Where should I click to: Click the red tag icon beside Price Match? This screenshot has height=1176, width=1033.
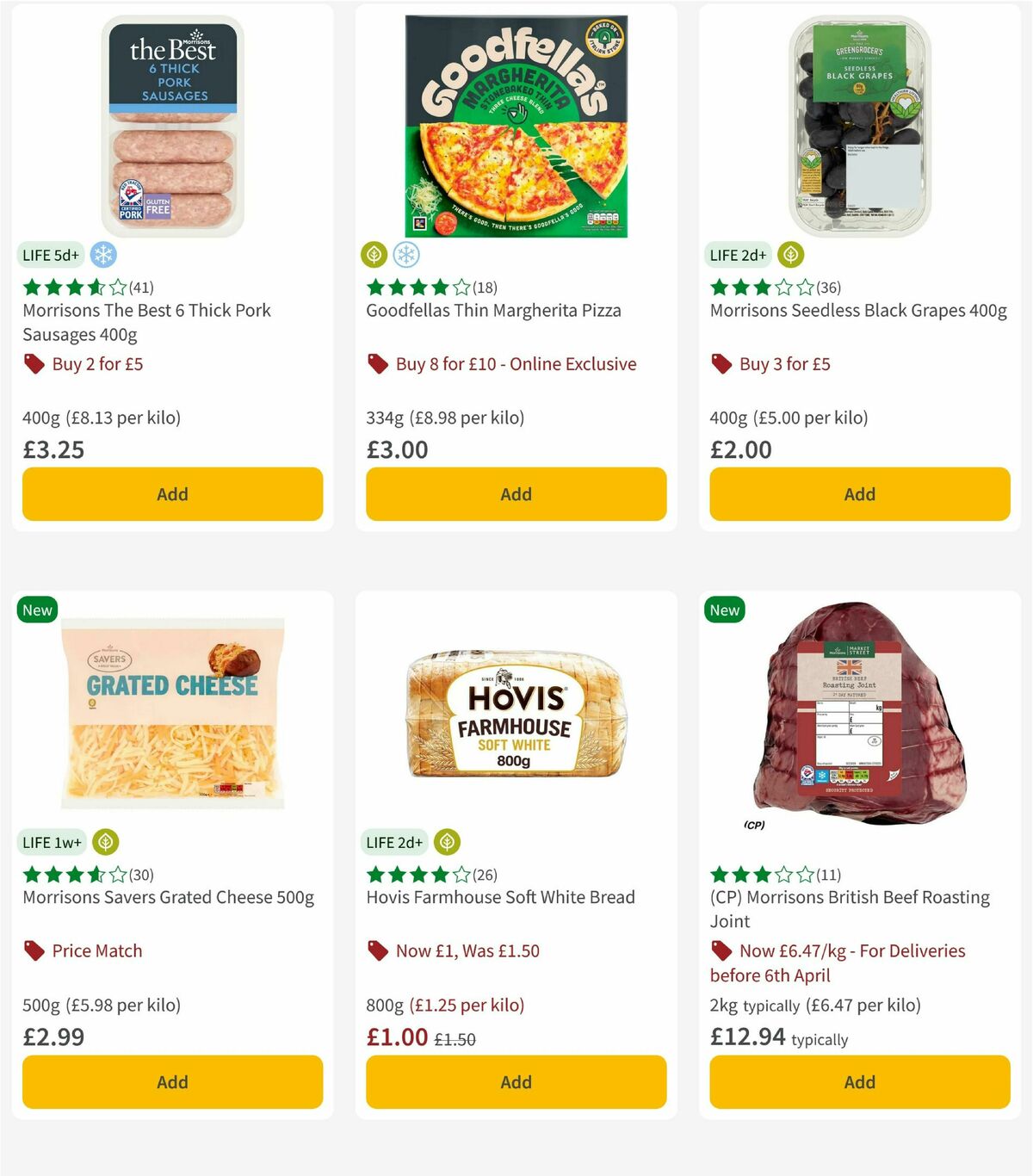34,951
